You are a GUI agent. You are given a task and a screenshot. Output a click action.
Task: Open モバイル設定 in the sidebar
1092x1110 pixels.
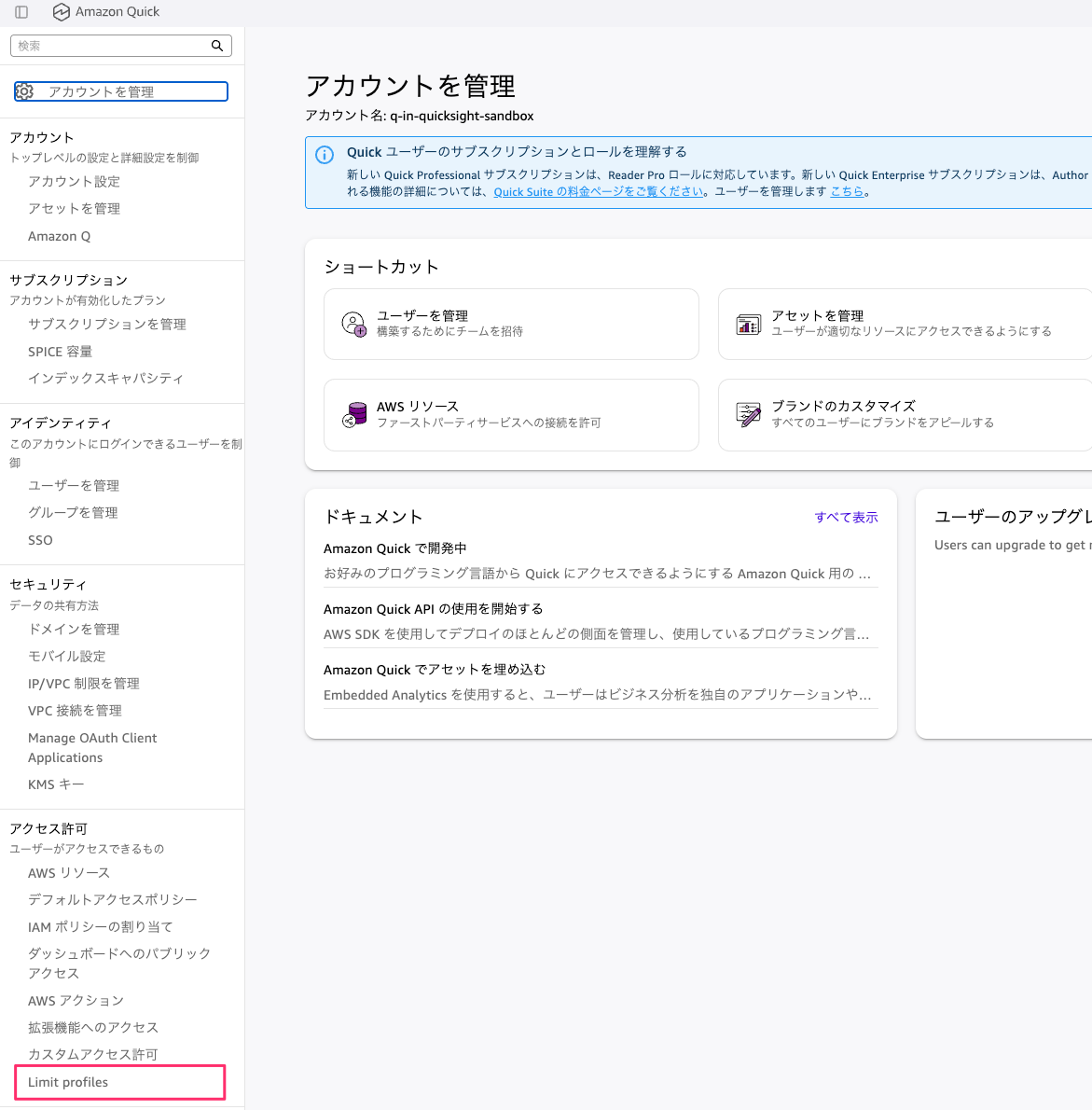tap(66, 657)
